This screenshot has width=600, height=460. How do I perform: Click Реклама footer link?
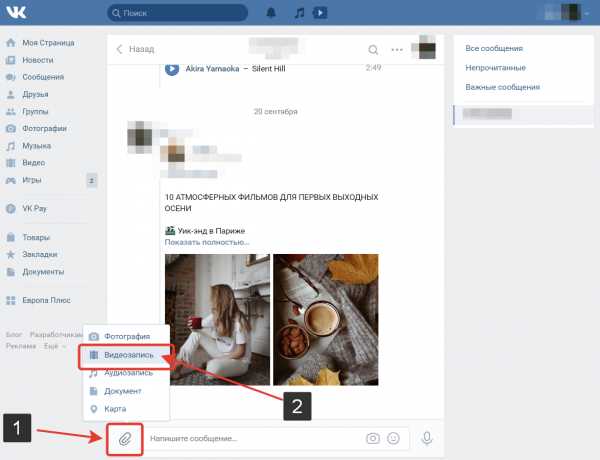click(x=21, y=346)
